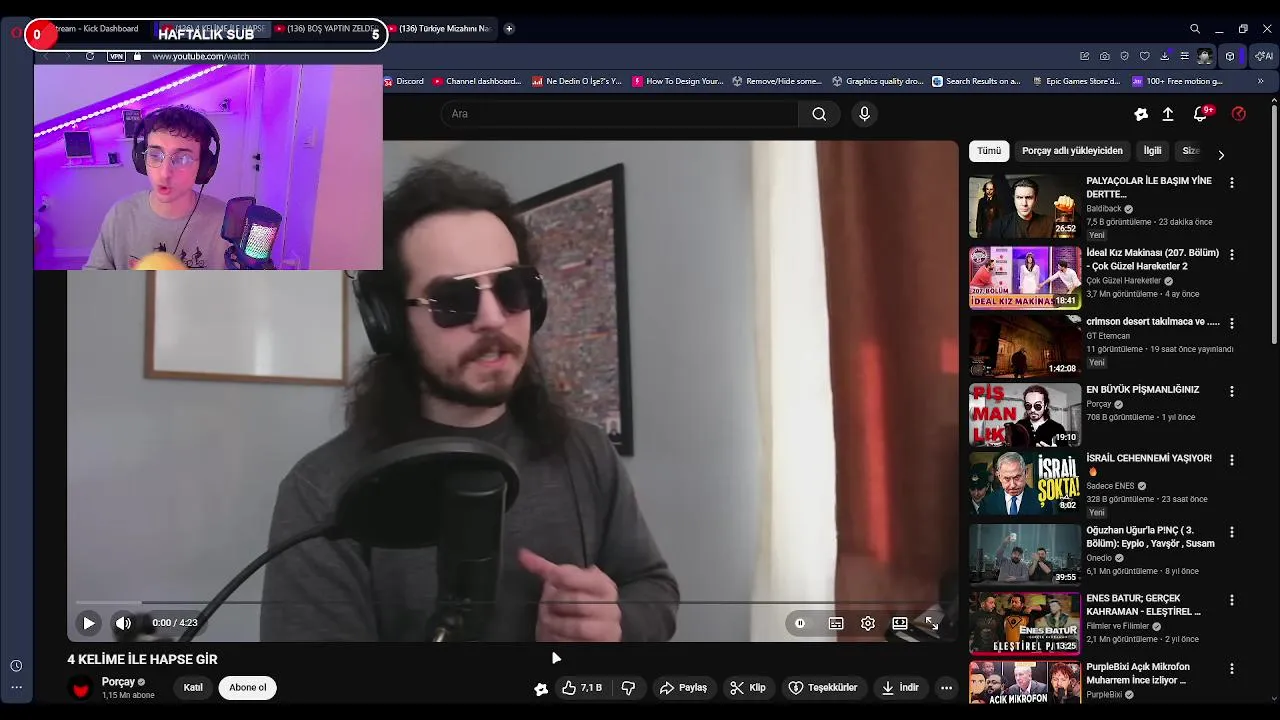This screenshot has width=1280, height=720.
Task: Open the browser shield icon
Action: pos(1124,56)
